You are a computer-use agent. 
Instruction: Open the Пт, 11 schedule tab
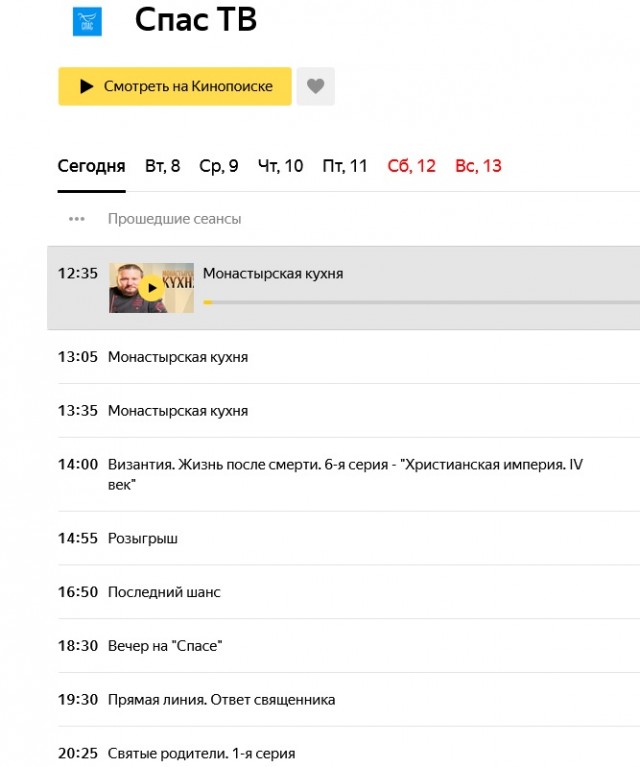(x=345, y=166)
